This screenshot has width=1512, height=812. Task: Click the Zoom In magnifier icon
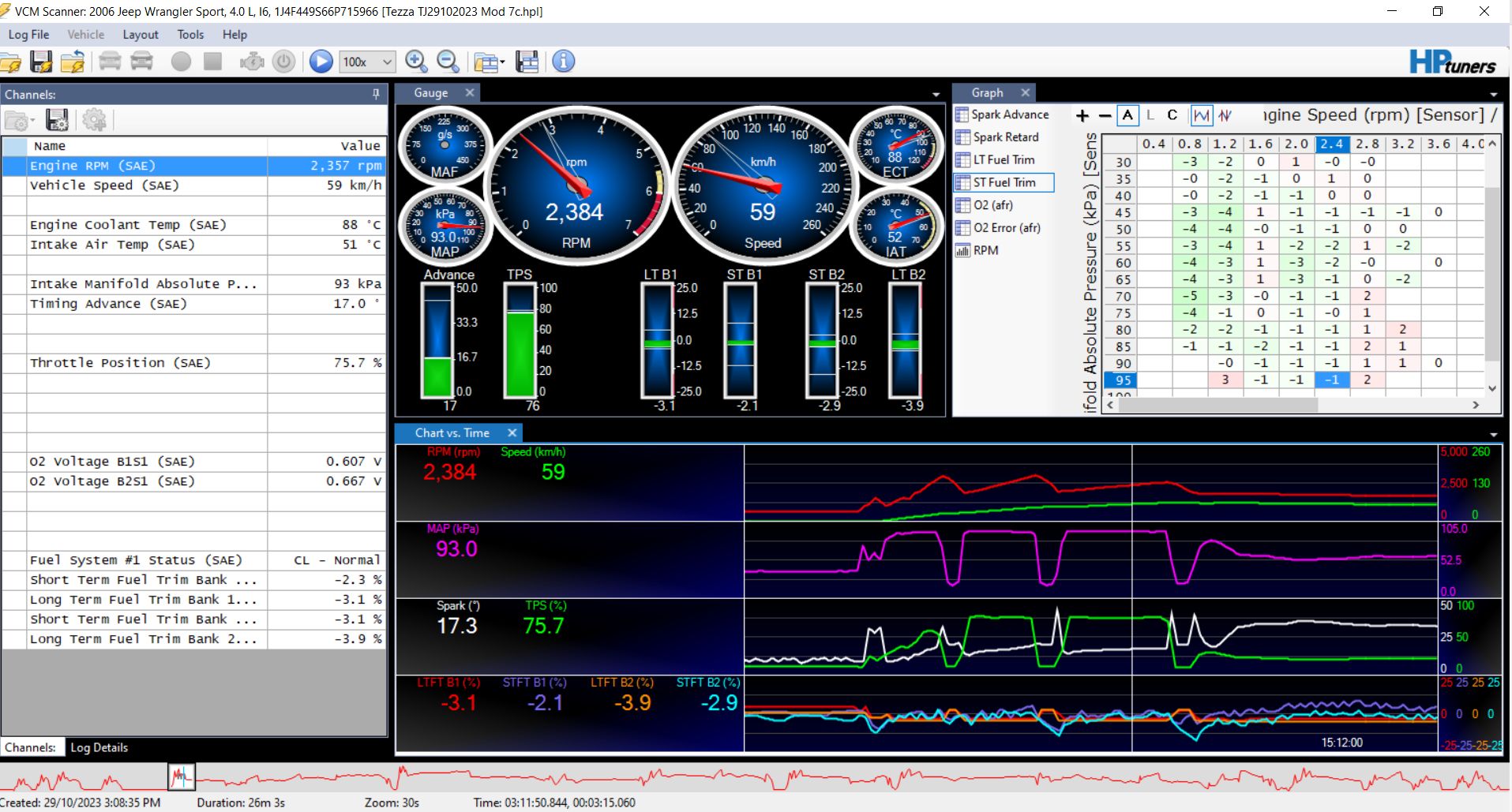(416, 62)
